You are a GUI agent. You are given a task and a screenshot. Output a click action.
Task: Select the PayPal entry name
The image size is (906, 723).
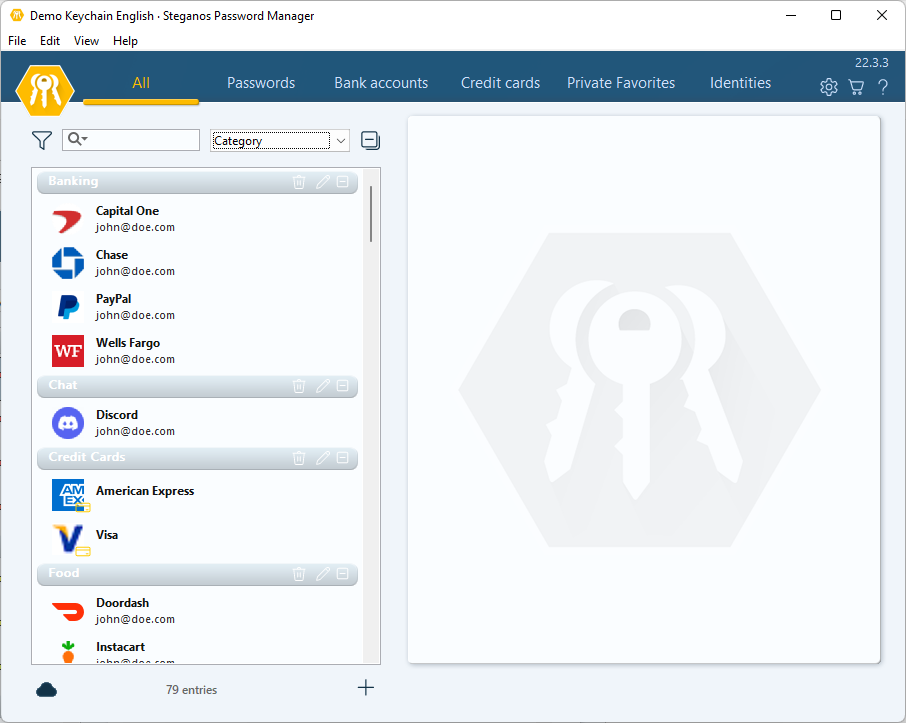(x=113, y=299)
